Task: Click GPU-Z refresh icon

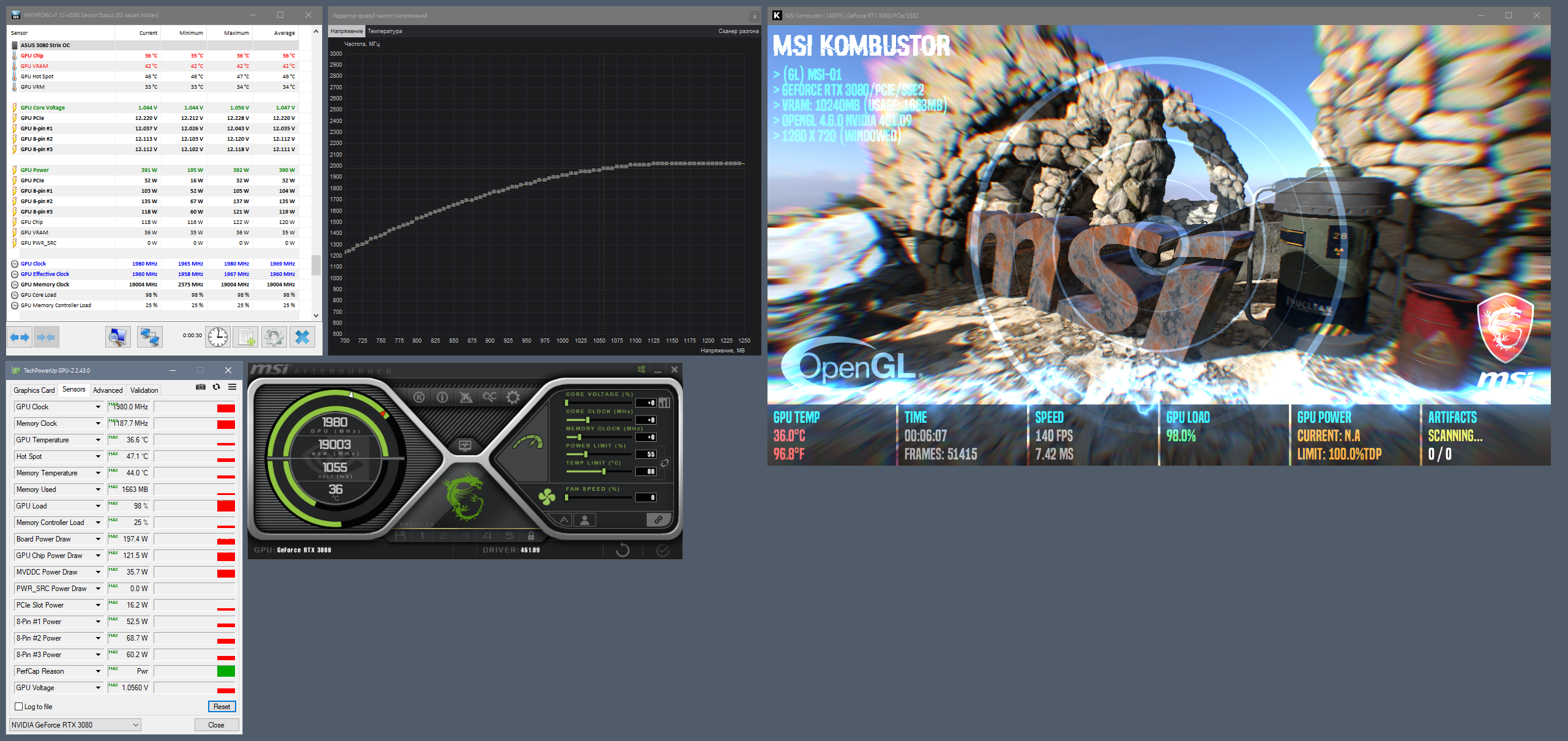Action: tap(216, 387)
